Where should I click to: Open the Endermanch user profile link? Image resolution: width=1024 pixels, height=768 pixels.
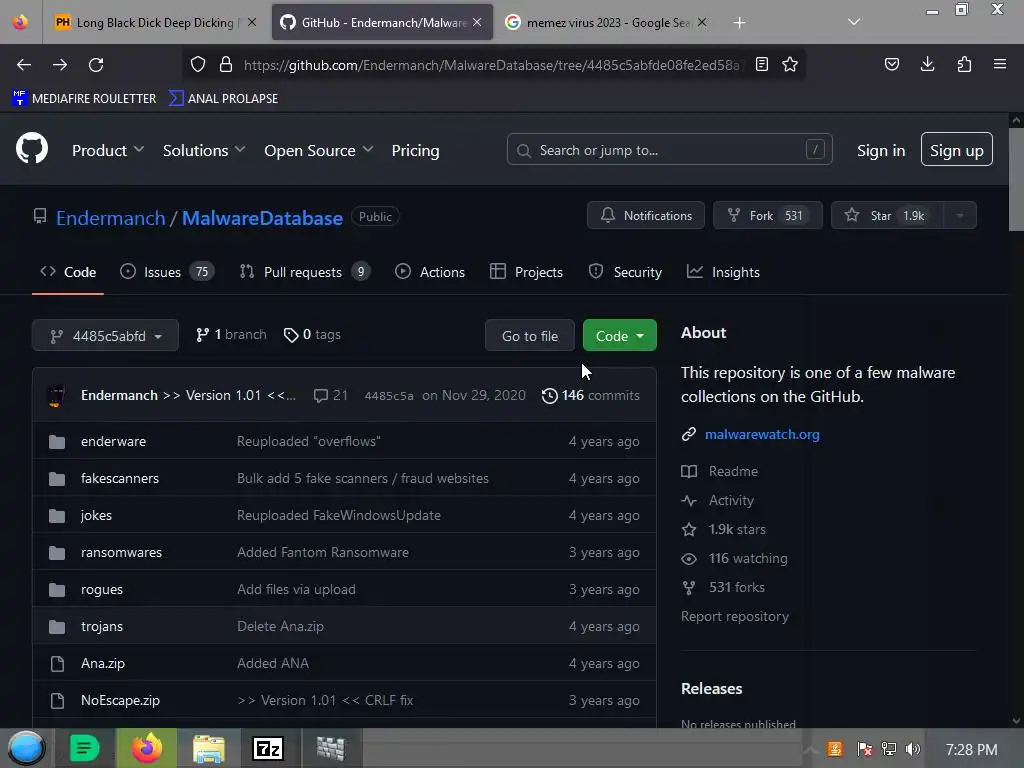click(110, 218)
